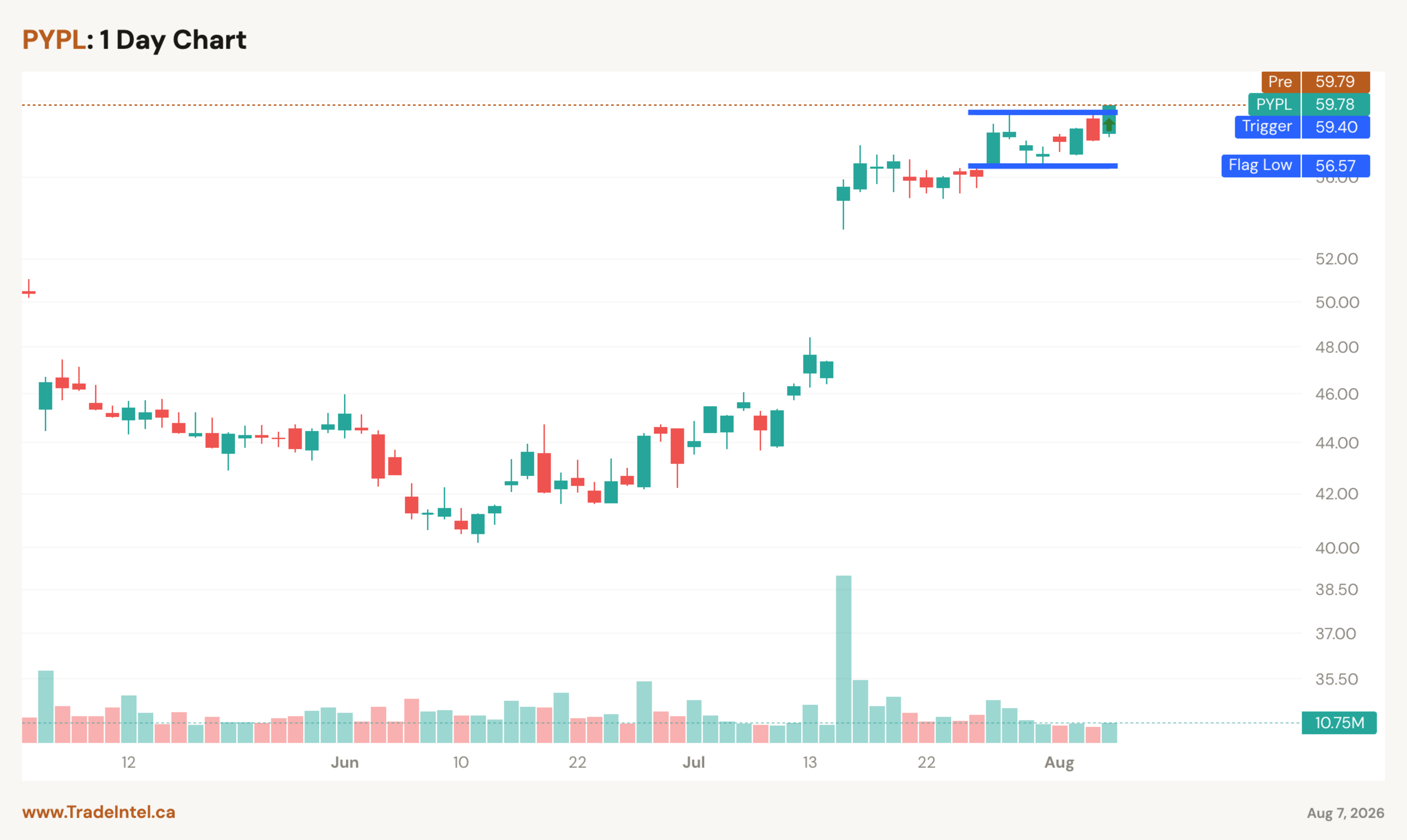The image size is (1407, 840).
Task: Click the Trigger 59.40 label
Action: (1302, 127)
